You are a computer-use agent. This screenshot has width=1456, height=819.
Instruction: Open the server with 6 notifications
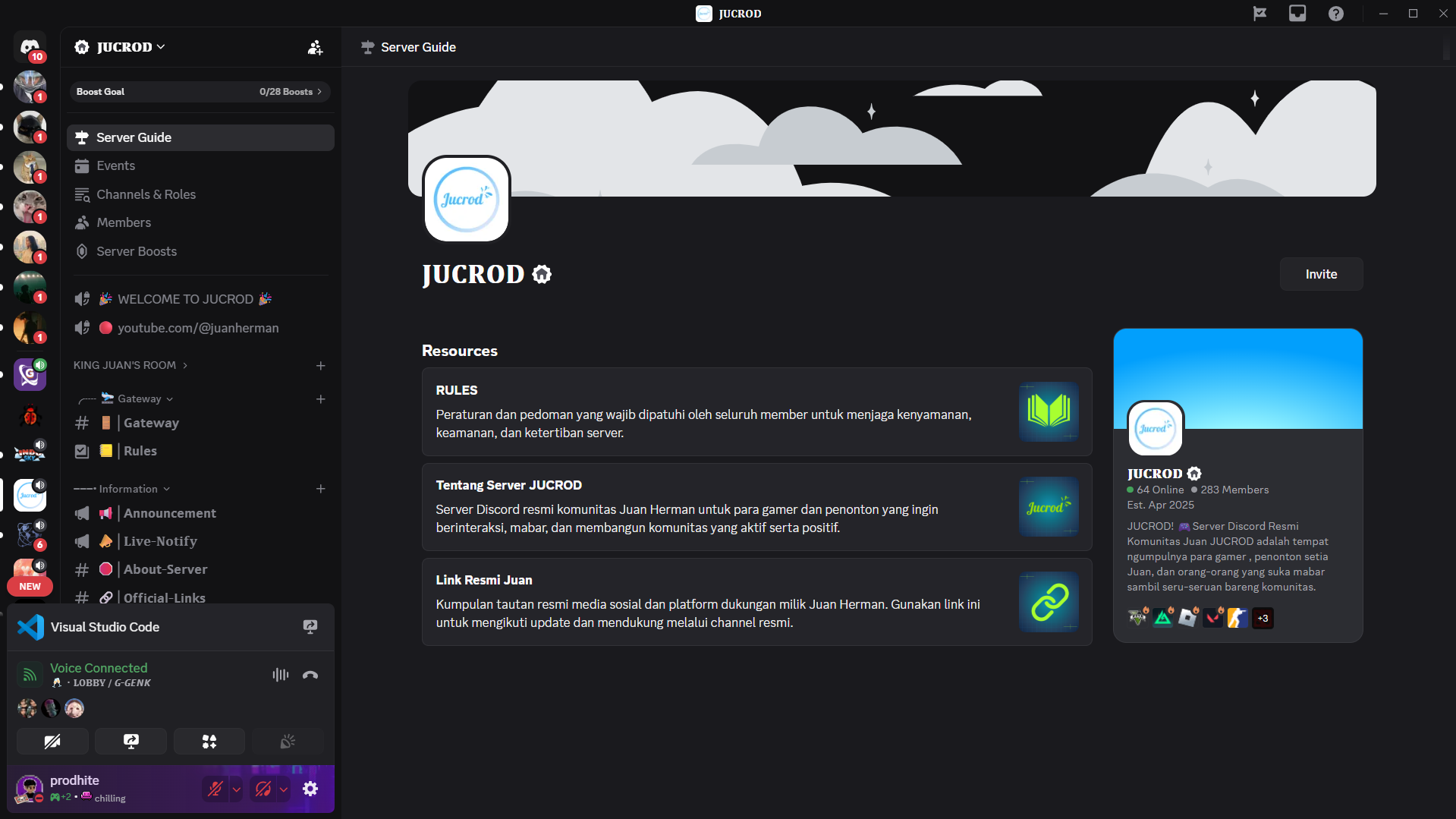pyautogui.click(x=30, y=535)
